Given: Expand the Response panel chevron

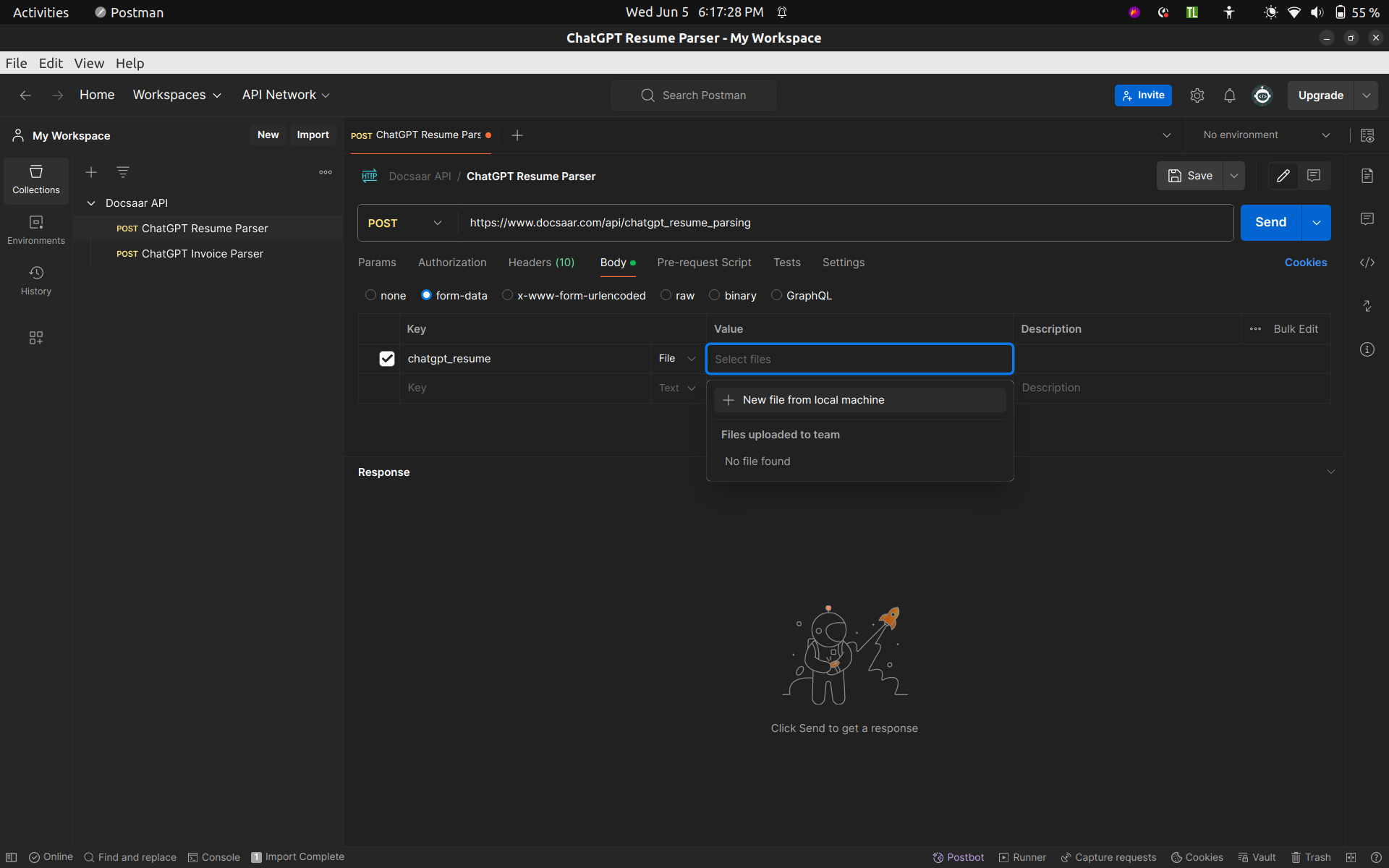Looking at the screenshot, I should click(1331, 472).
